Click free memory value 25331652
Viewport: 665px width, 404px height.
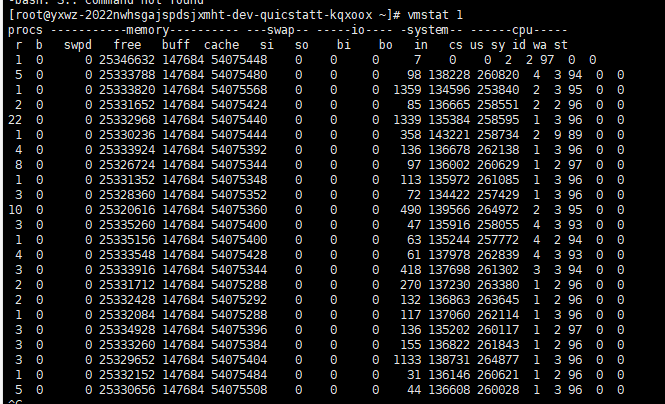pyautogui.click(x=127, y=105)
